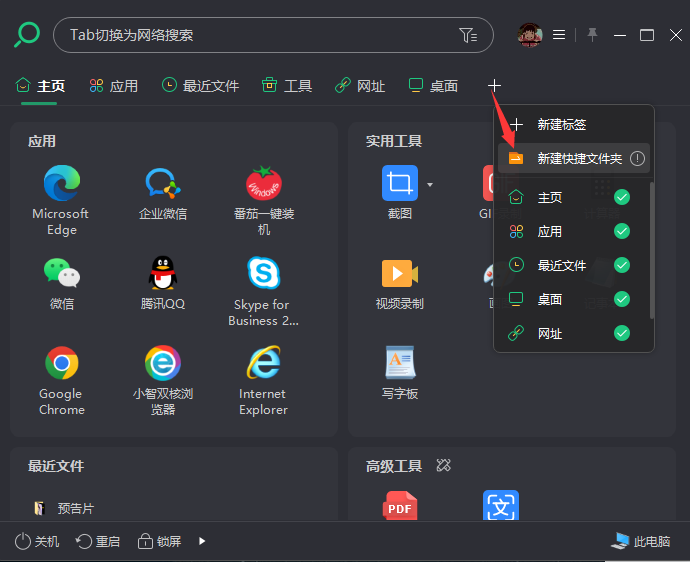Launch 微信 app icon
This screenshot has height=562, width=690.
tap(62, 273)
